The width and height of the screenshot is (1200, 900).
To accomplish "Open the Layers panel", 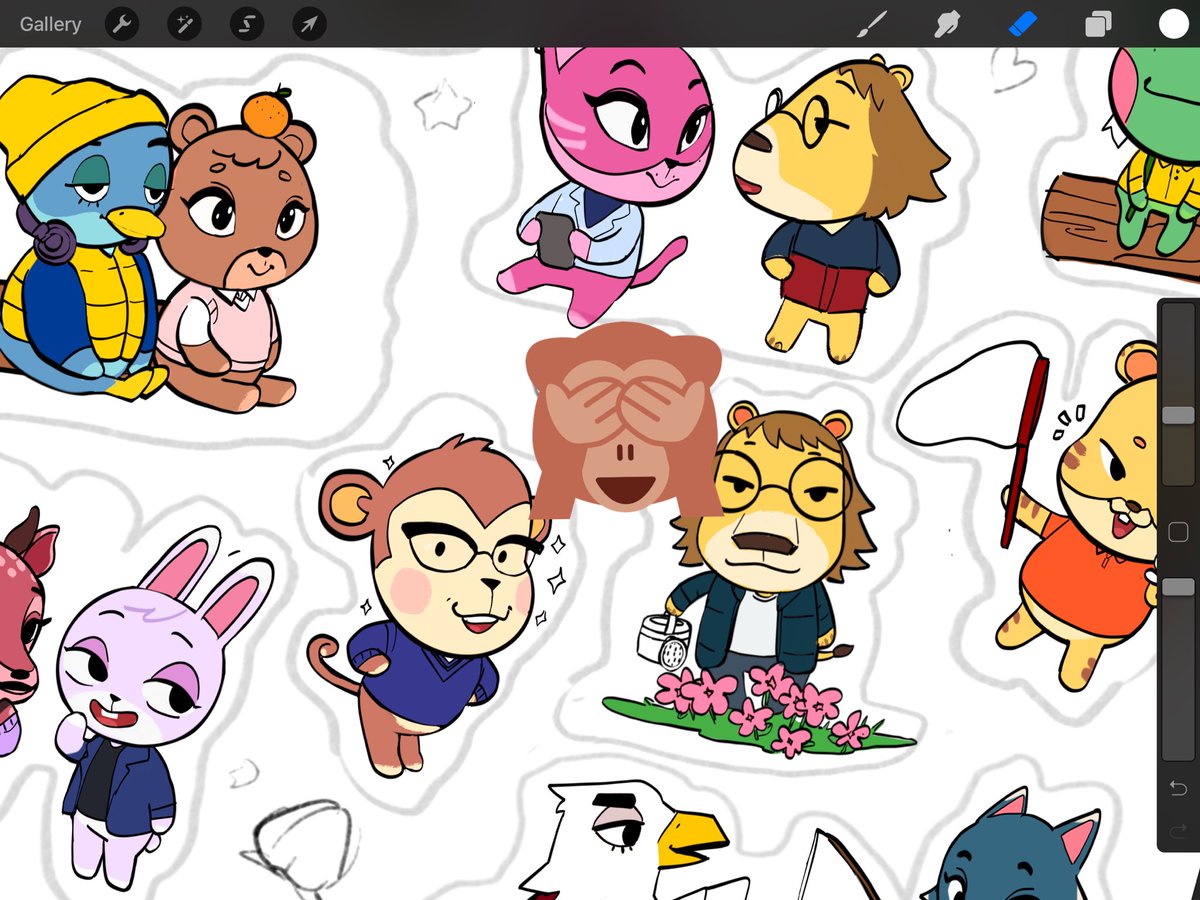I will pos(1098,24).
